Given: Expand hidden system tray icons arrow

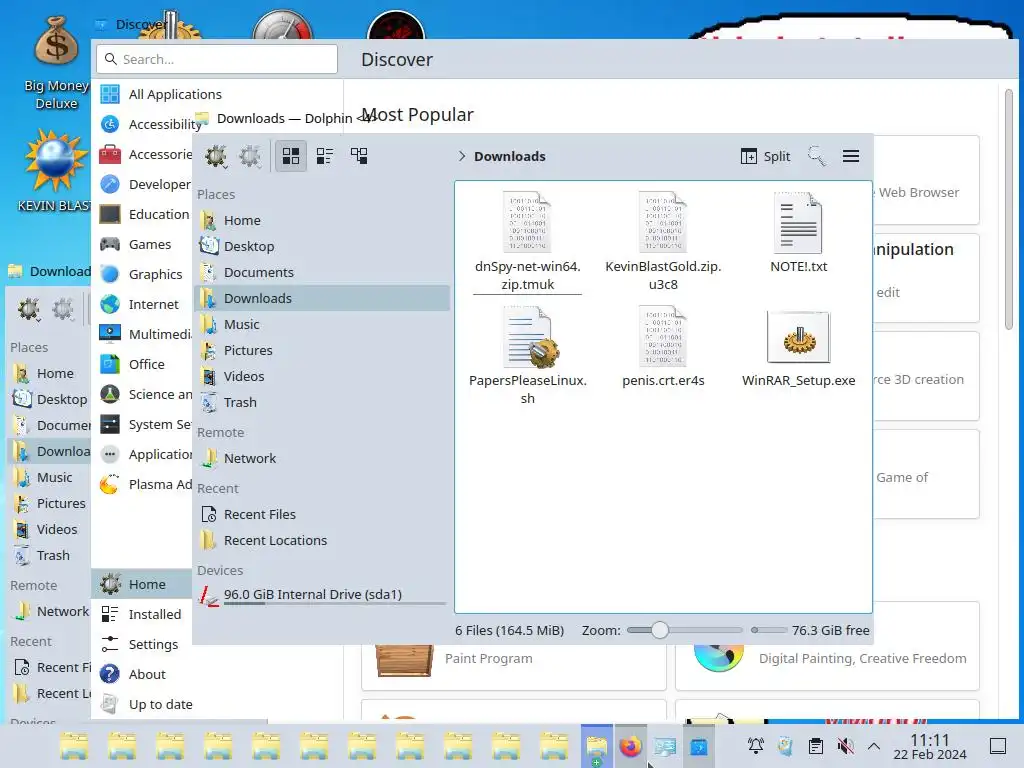Looking at the screenshot, I should click(x=874, y=746).
